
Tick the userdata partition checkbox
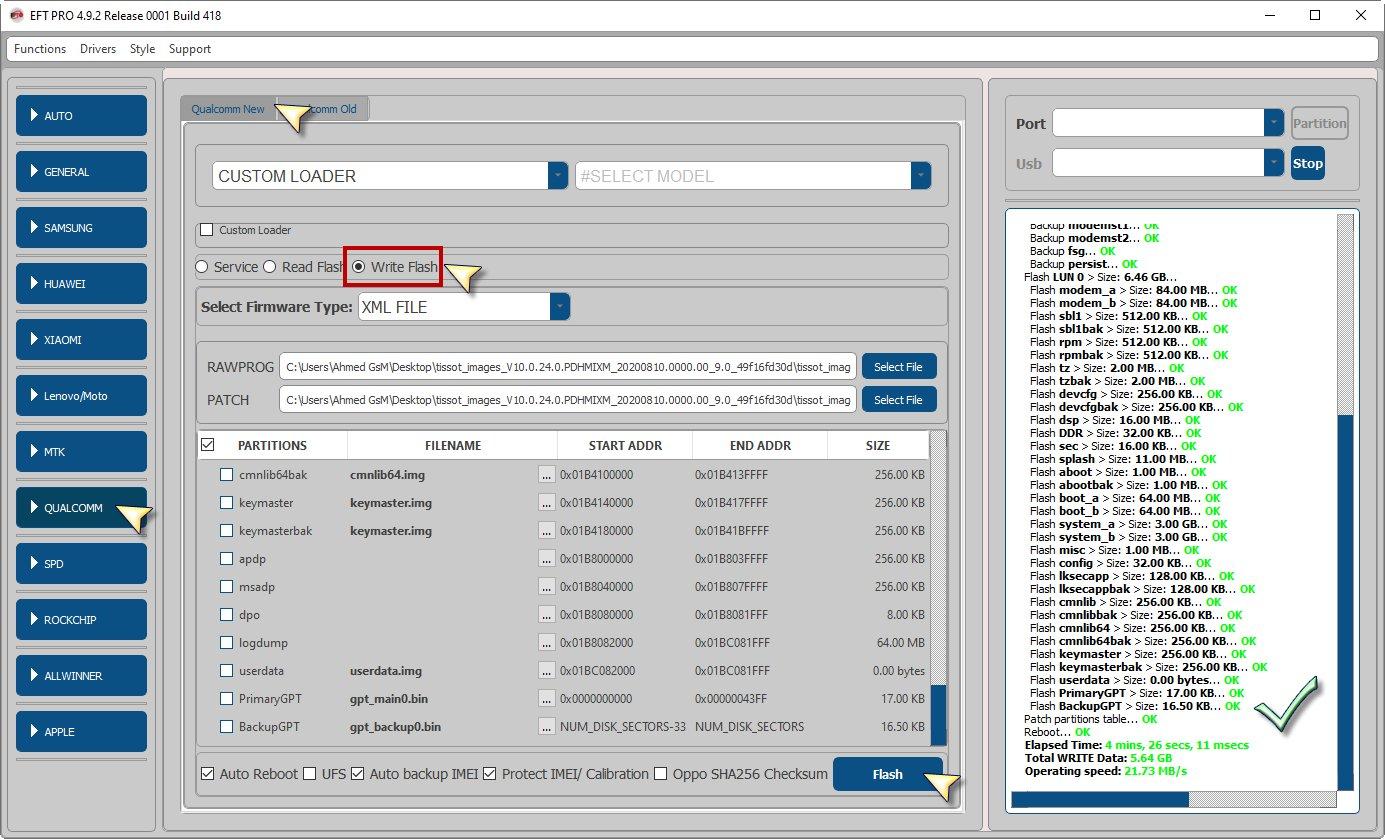tap(227, 671)
